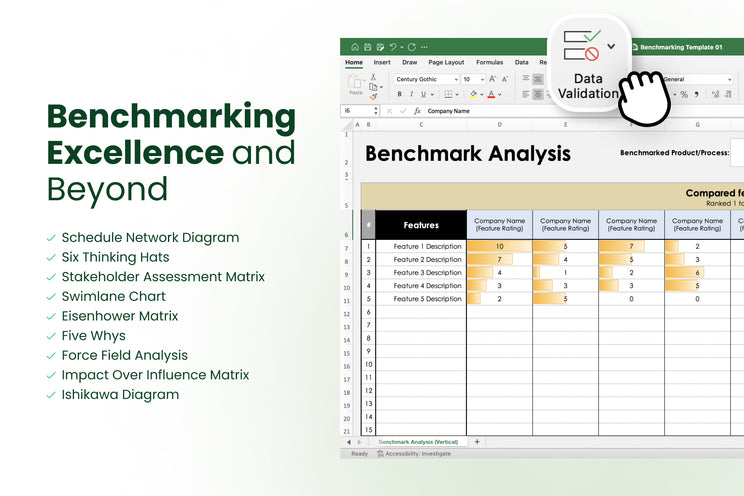Screen dimensions: 744x496
Task: Click the Undo arrow in title bar
Action: click(x=392, y=46)
